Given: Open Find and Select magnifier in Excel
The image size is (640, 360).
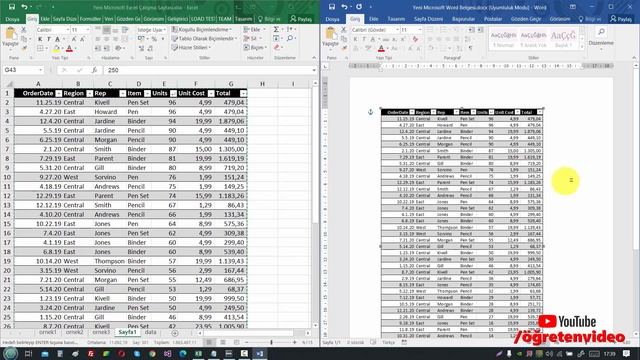Looking at the screenshot, I should click(x=290, y=38).
